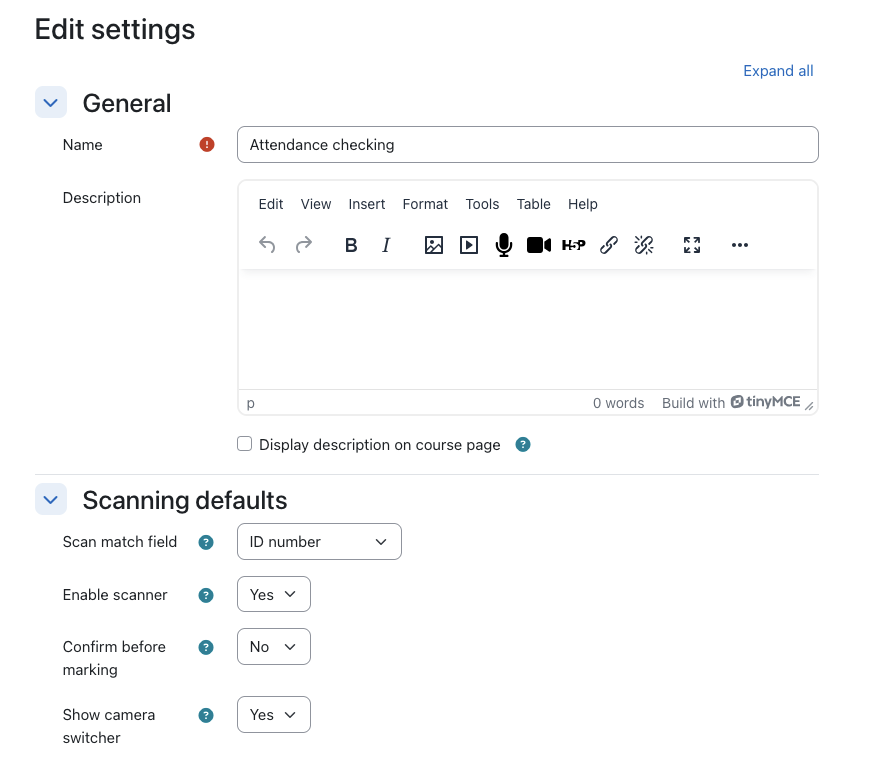Collapse the Scanning defaults section
This screenshot has width=896, height=761.
coord(51,500)
